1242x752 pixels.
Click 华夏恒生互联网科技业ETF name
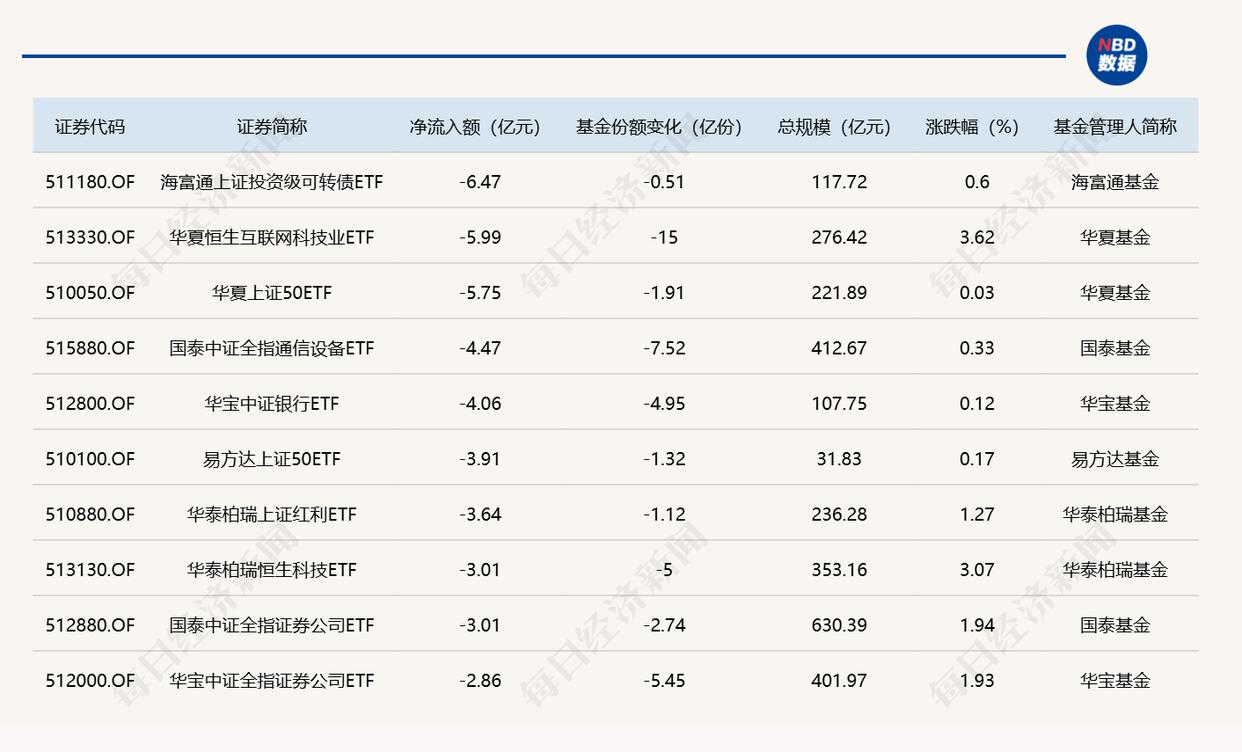pos(272,237)
